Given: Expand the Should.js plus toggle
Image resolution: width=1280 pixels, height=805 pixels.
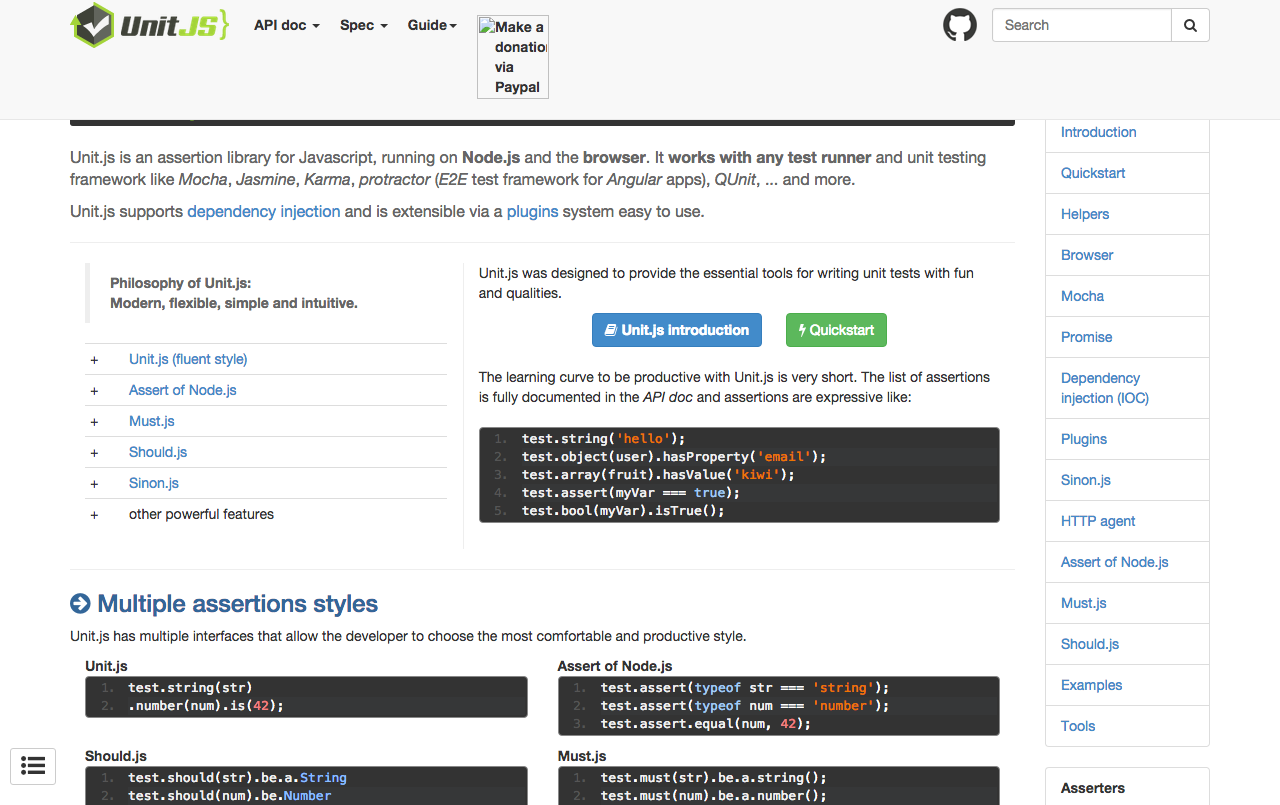Looking at the screenshot, I should 94,453.
